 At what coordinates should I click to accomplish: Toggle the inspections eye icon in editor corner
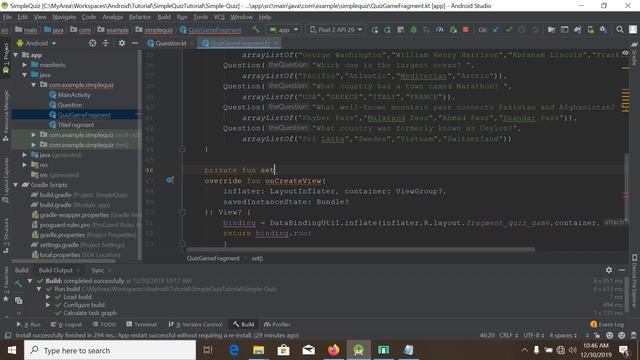click(625, 53)
